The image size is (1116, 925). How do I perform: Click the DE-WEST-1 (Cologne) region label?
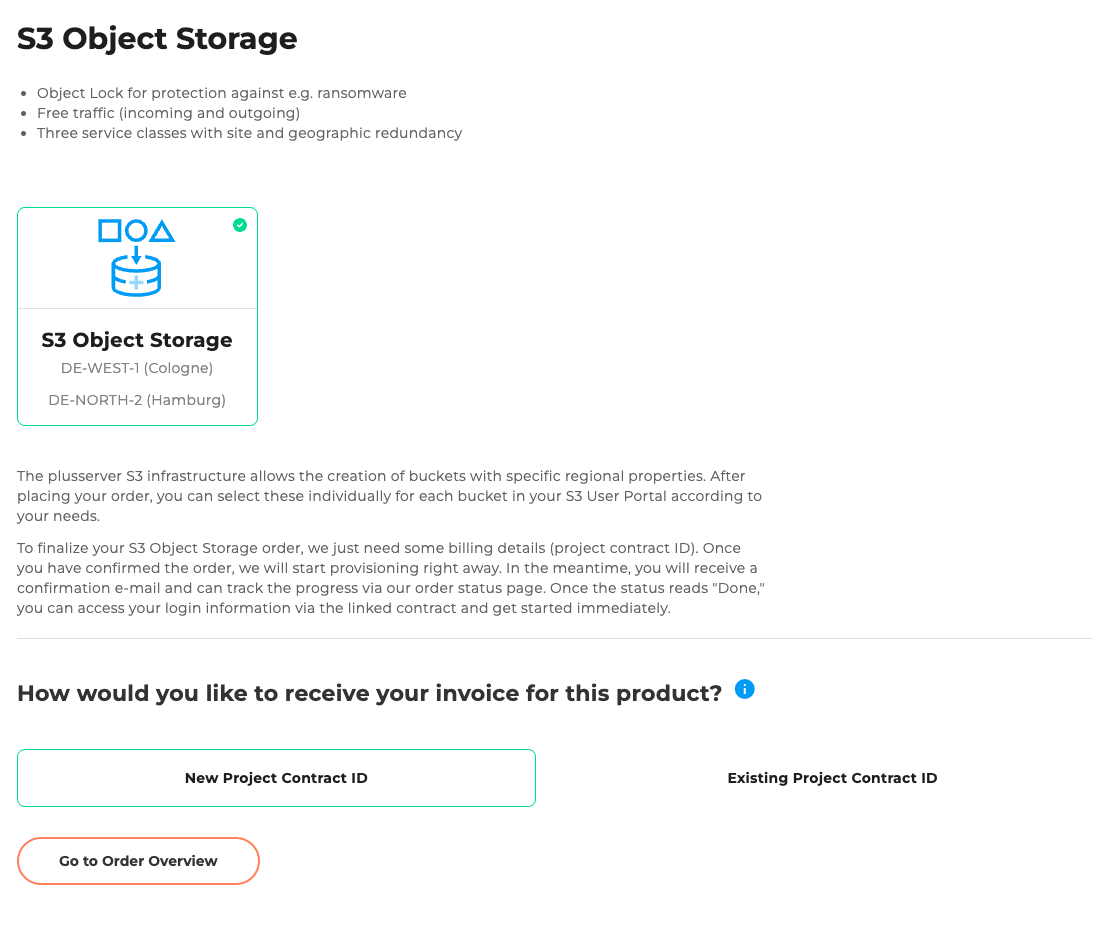(x=137, y=368)
